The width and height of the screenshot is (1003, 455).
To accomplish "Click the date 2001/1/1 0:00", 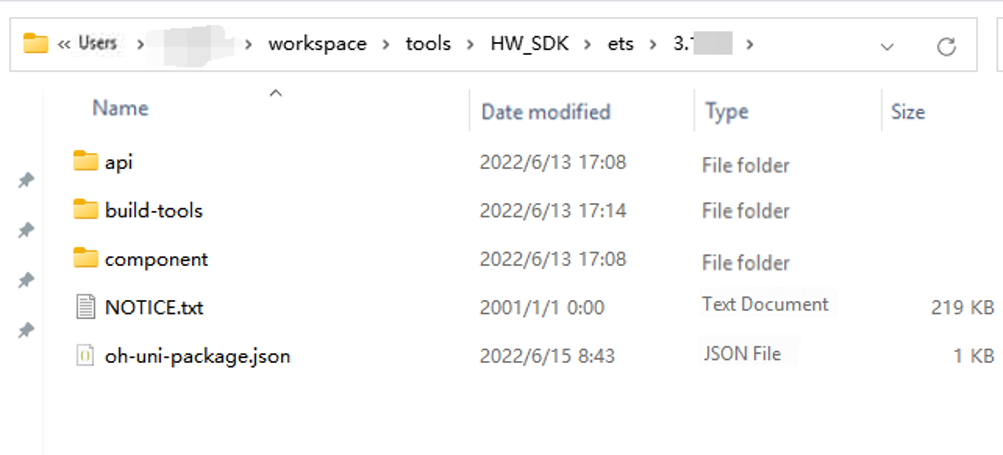I will tap(542, 308).
